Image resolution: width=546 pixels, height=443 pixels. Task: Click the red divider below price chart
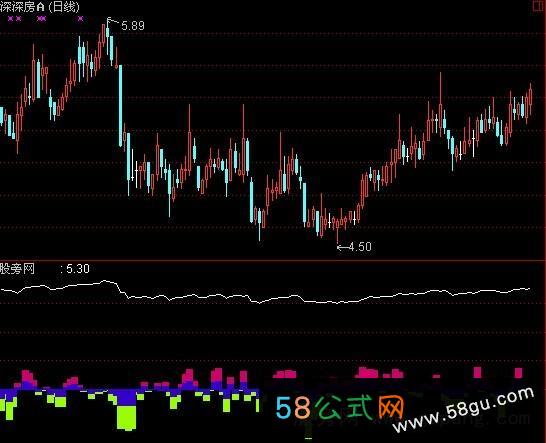[x=273, y=260]
